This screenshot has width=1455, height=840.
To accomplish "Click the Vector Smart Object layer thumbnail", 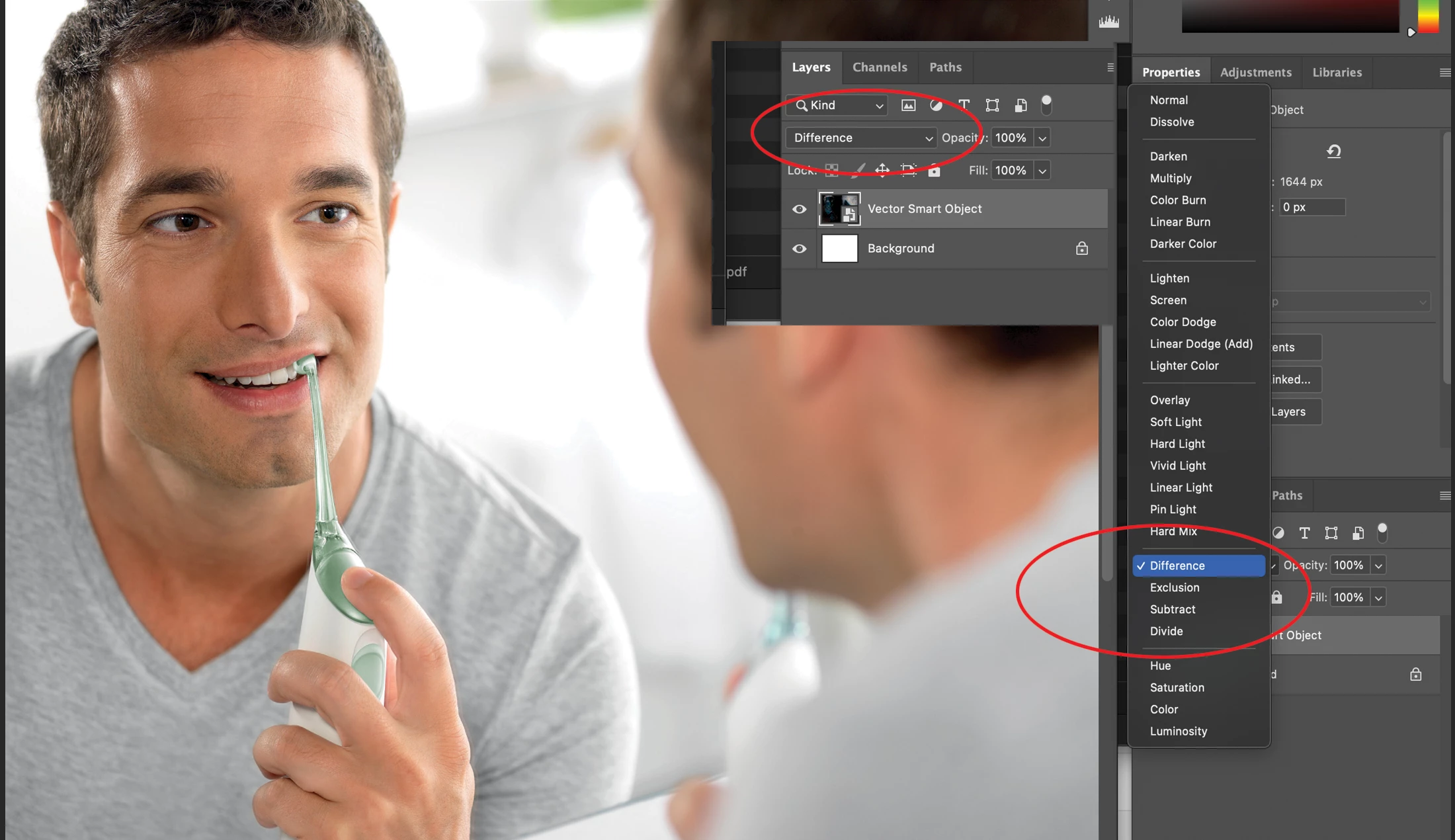I will tap(839, 209).
